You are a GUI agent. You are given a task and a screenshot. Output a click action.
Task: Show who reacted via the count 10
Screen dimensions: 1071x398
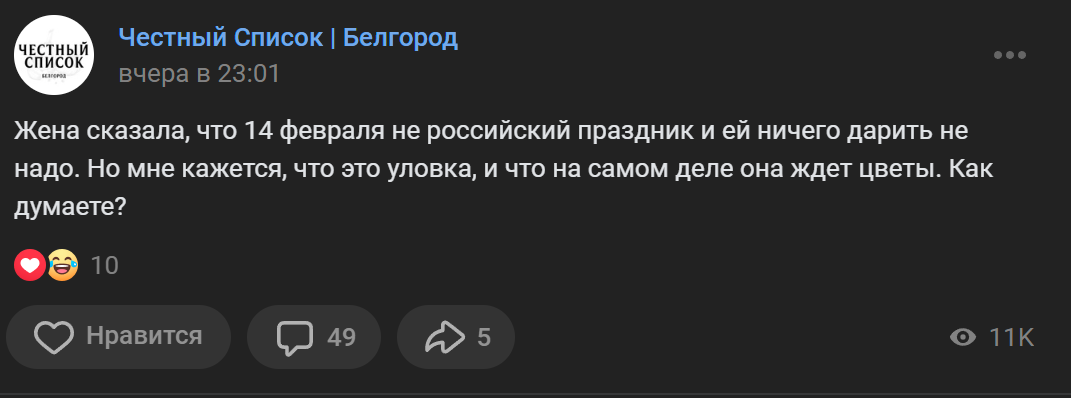pos(105,266)
